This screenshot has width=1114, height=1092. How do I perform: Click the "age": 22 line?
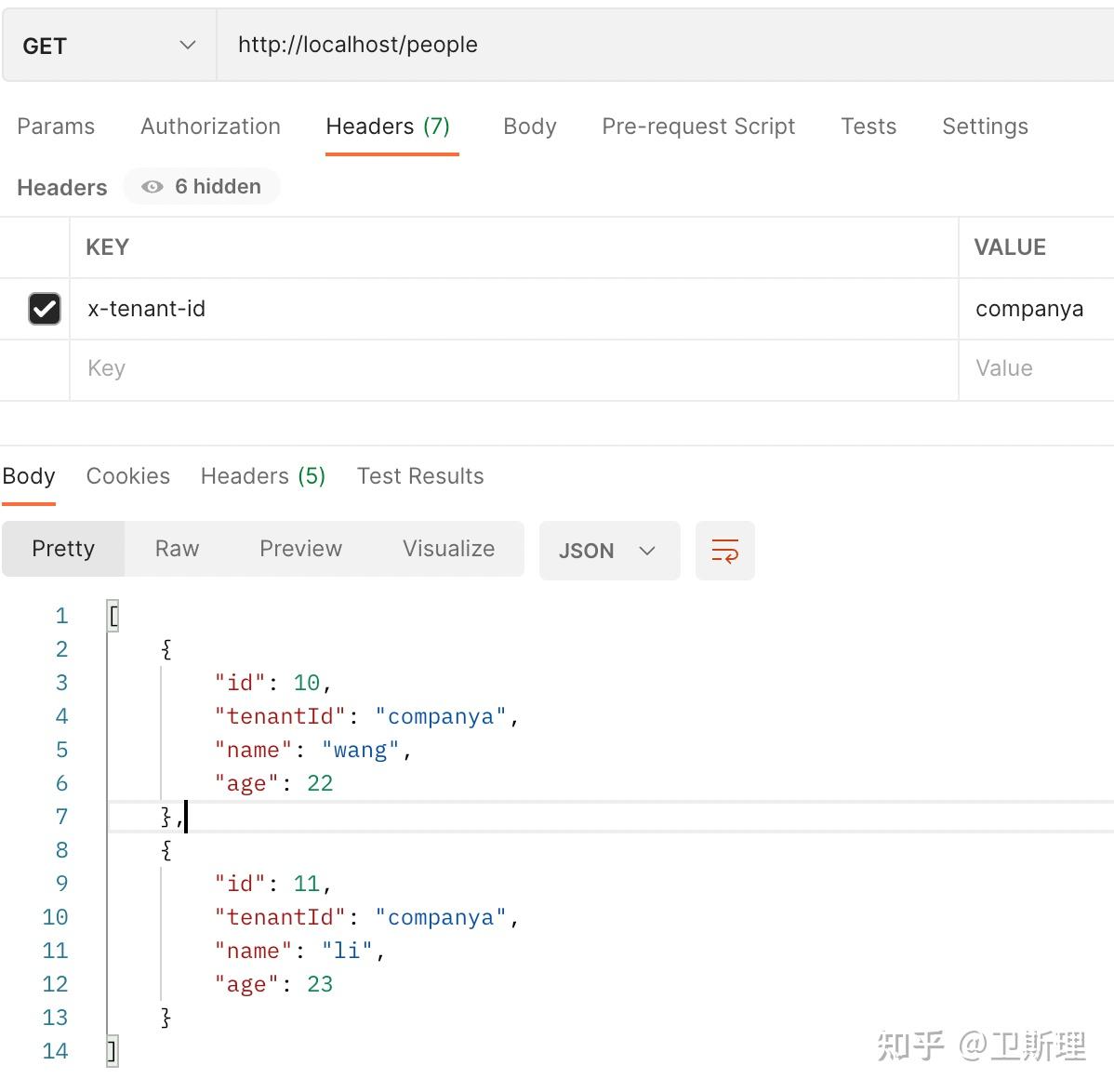tap(273, 783)
